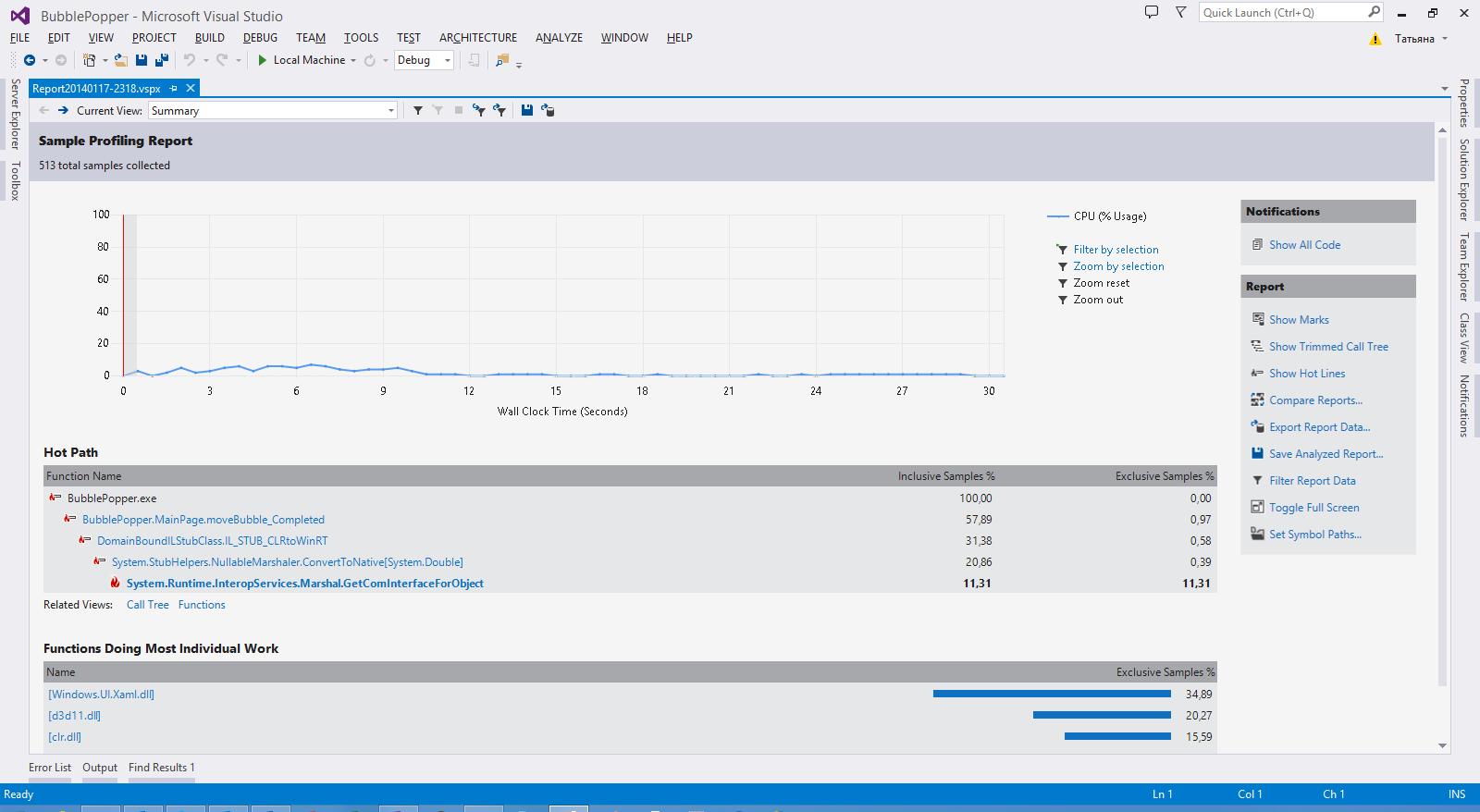Screen dimensions: 1480x812
Task: Open the Functions related view link
Action: tap(202, 605)
